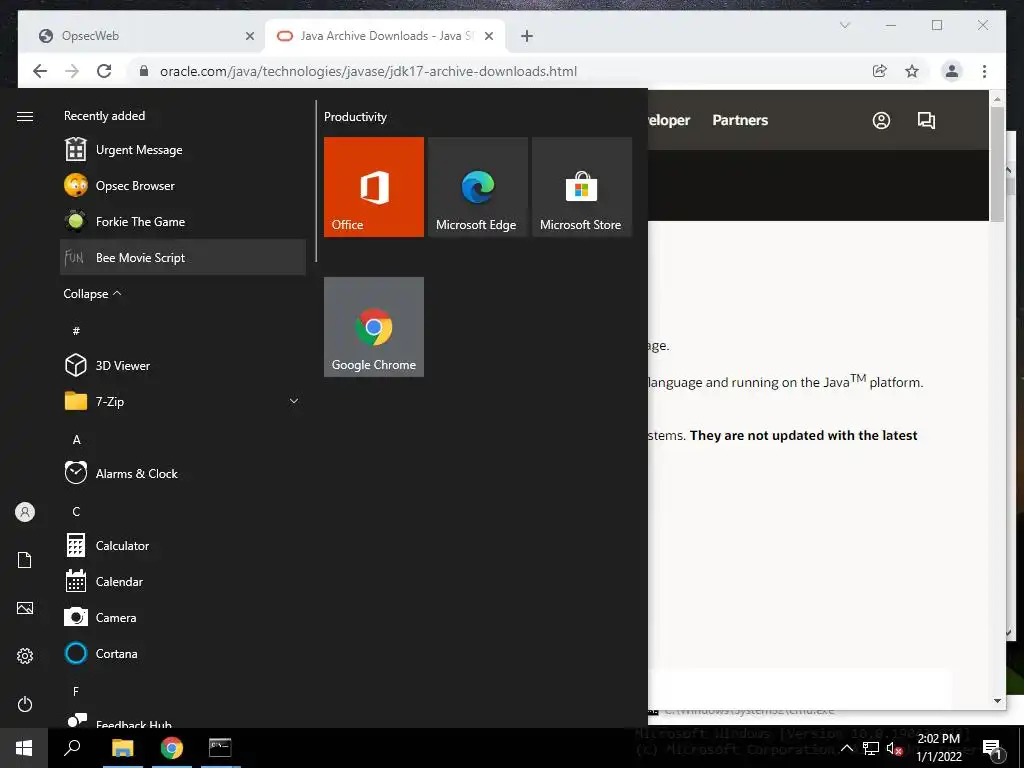Screen dimensions: 1024x768
Task: Open Alarms & Clock
Action: 183,473
